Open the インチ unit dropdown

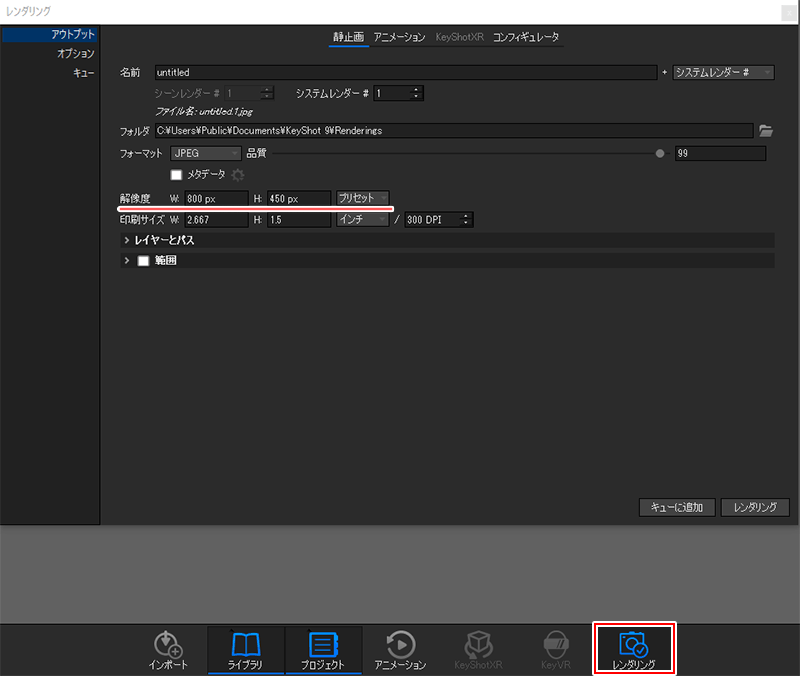pos(362,220)
